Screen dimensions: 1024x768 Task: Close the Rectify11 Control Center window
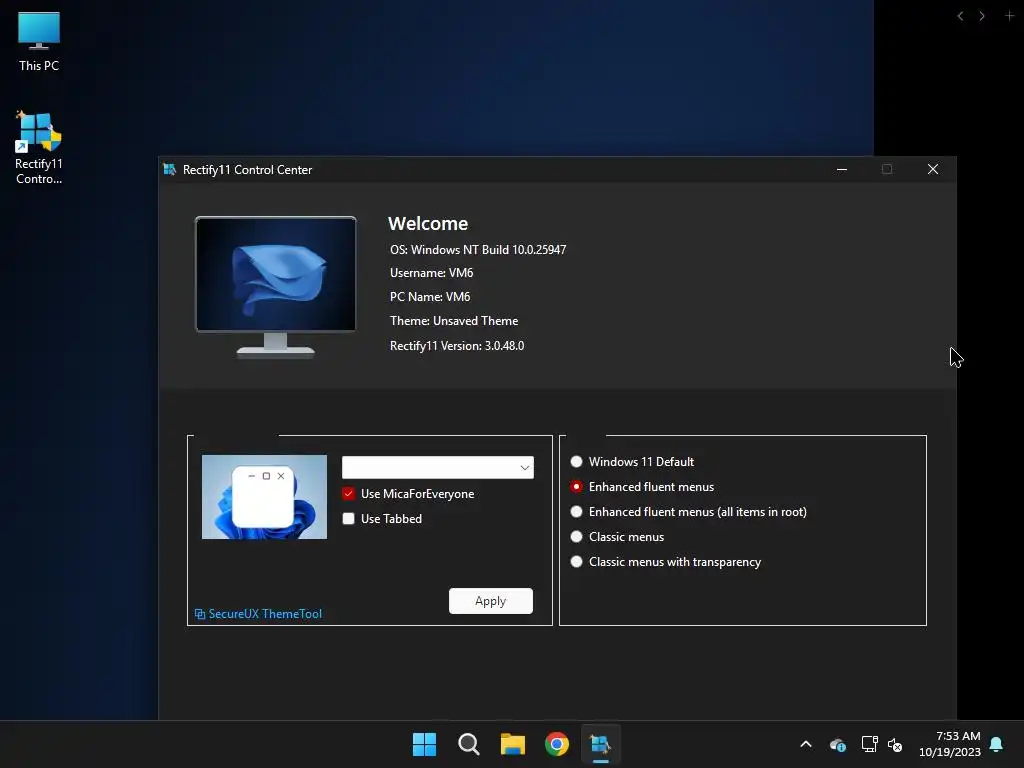[933, 170]
